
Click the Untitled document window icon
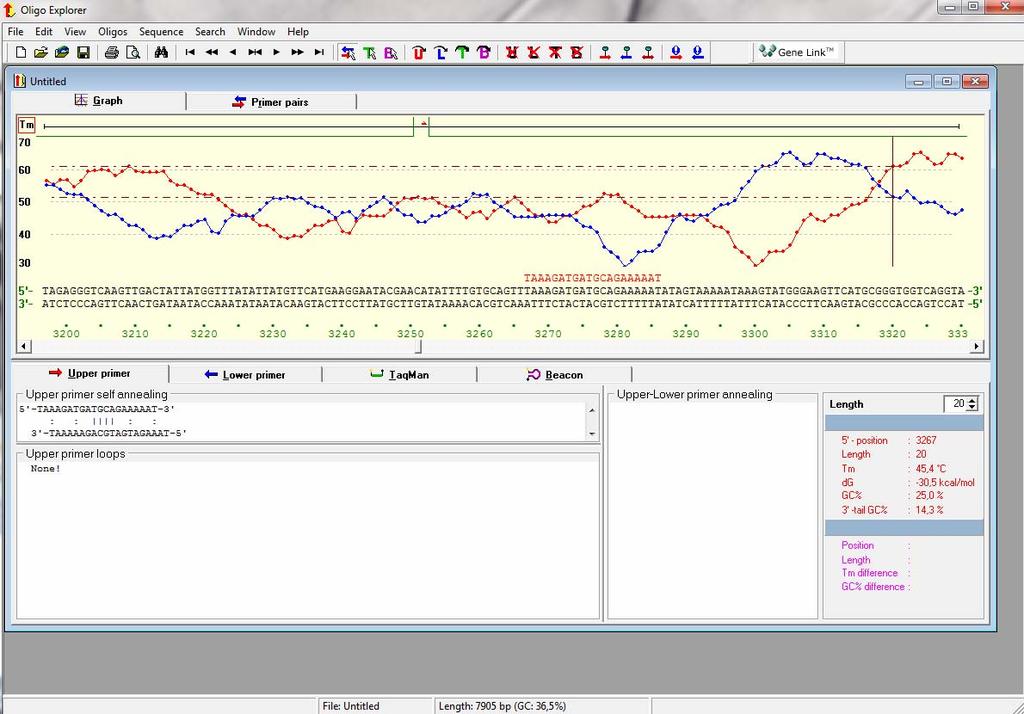coord(20,81)
